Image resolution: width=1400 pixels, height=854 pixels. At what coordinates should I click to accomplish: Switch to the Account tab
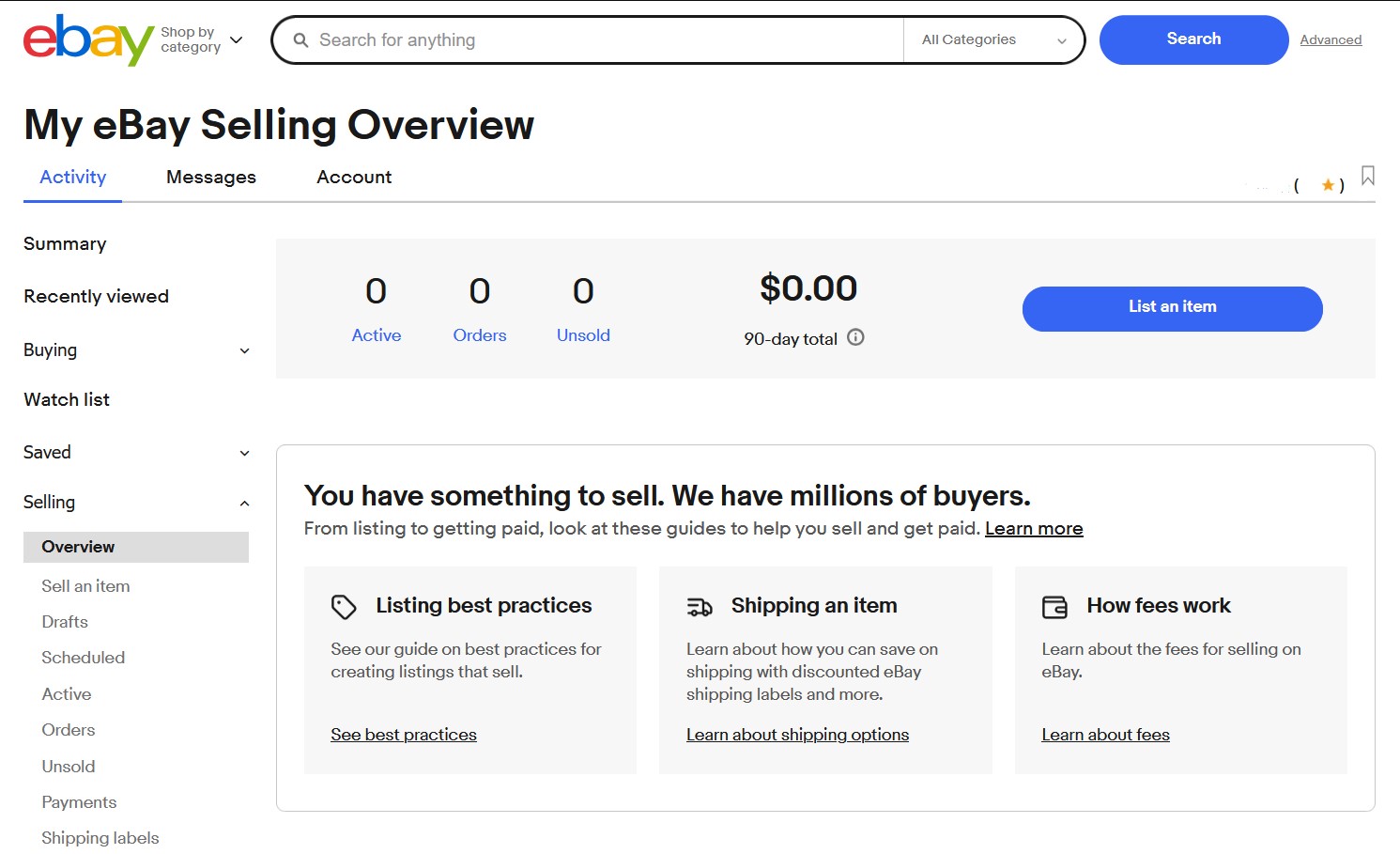[354, 177]
